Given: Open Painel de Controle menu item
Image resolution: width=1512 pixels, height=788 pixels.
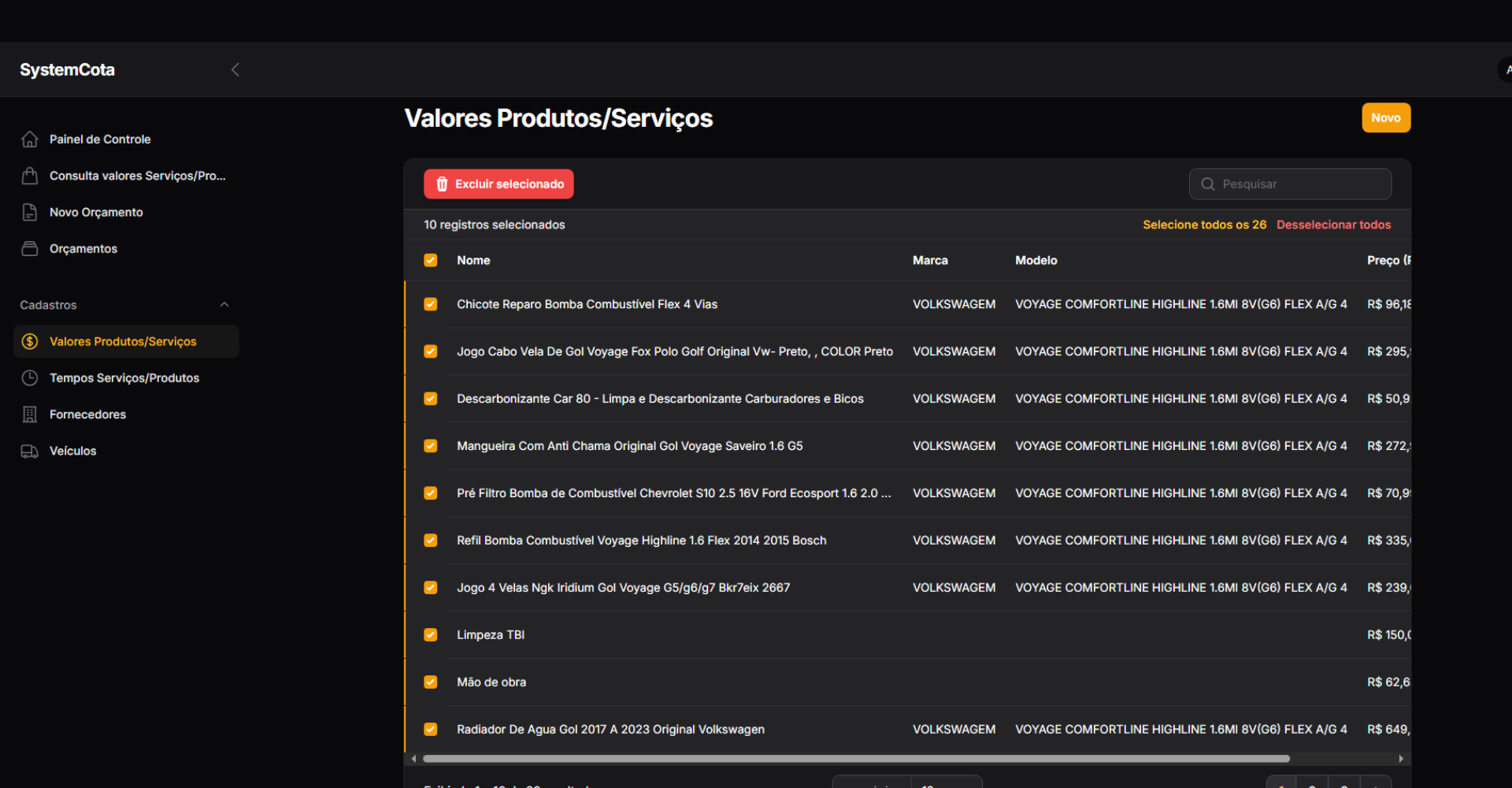Looking at the screenshot, I should click(x=126, y=139).
